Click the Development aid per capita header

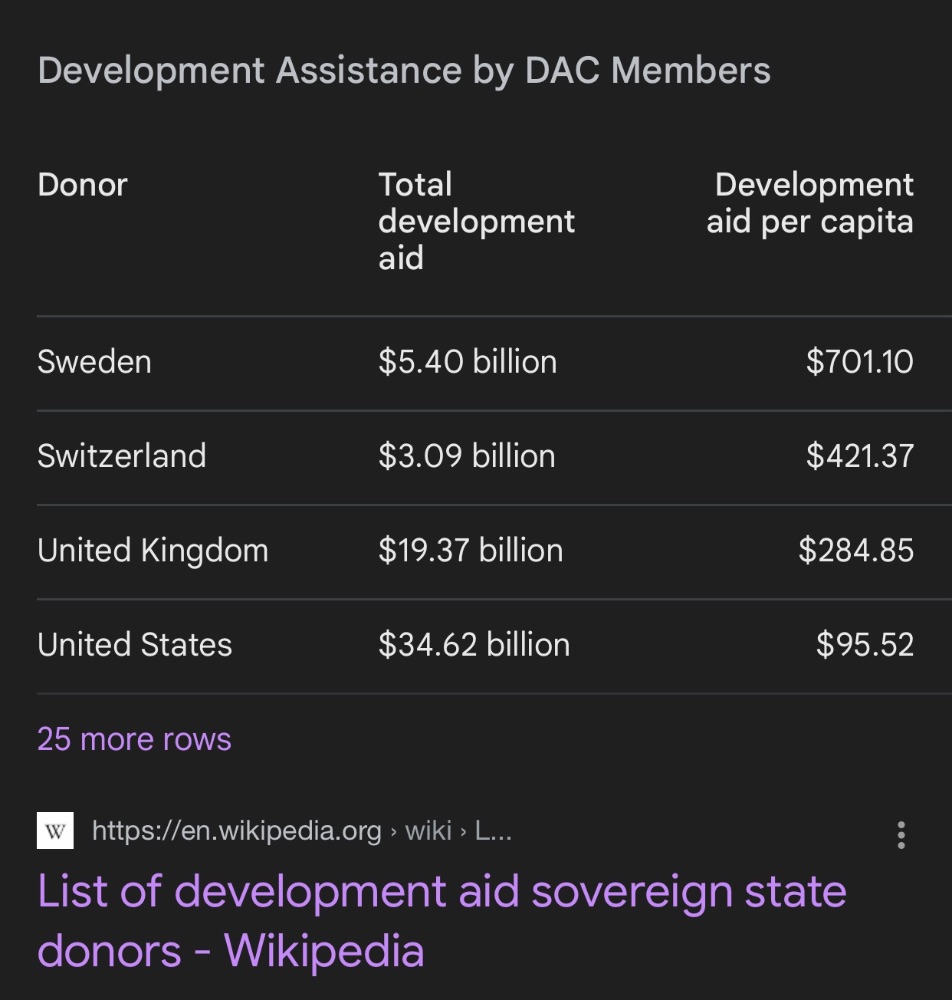810,203
